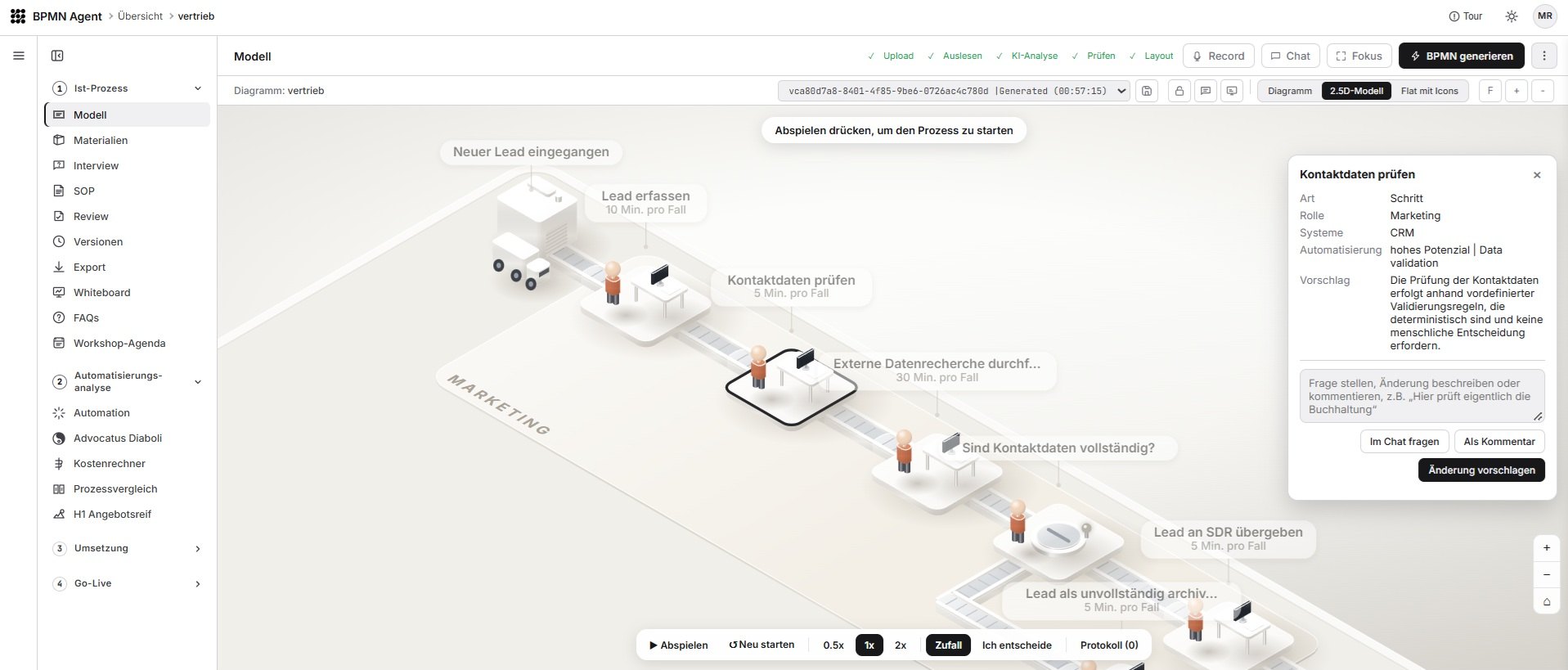1568x670 pixels.
Task: Open the Kostenrechner
Action: tap(128, 463)
